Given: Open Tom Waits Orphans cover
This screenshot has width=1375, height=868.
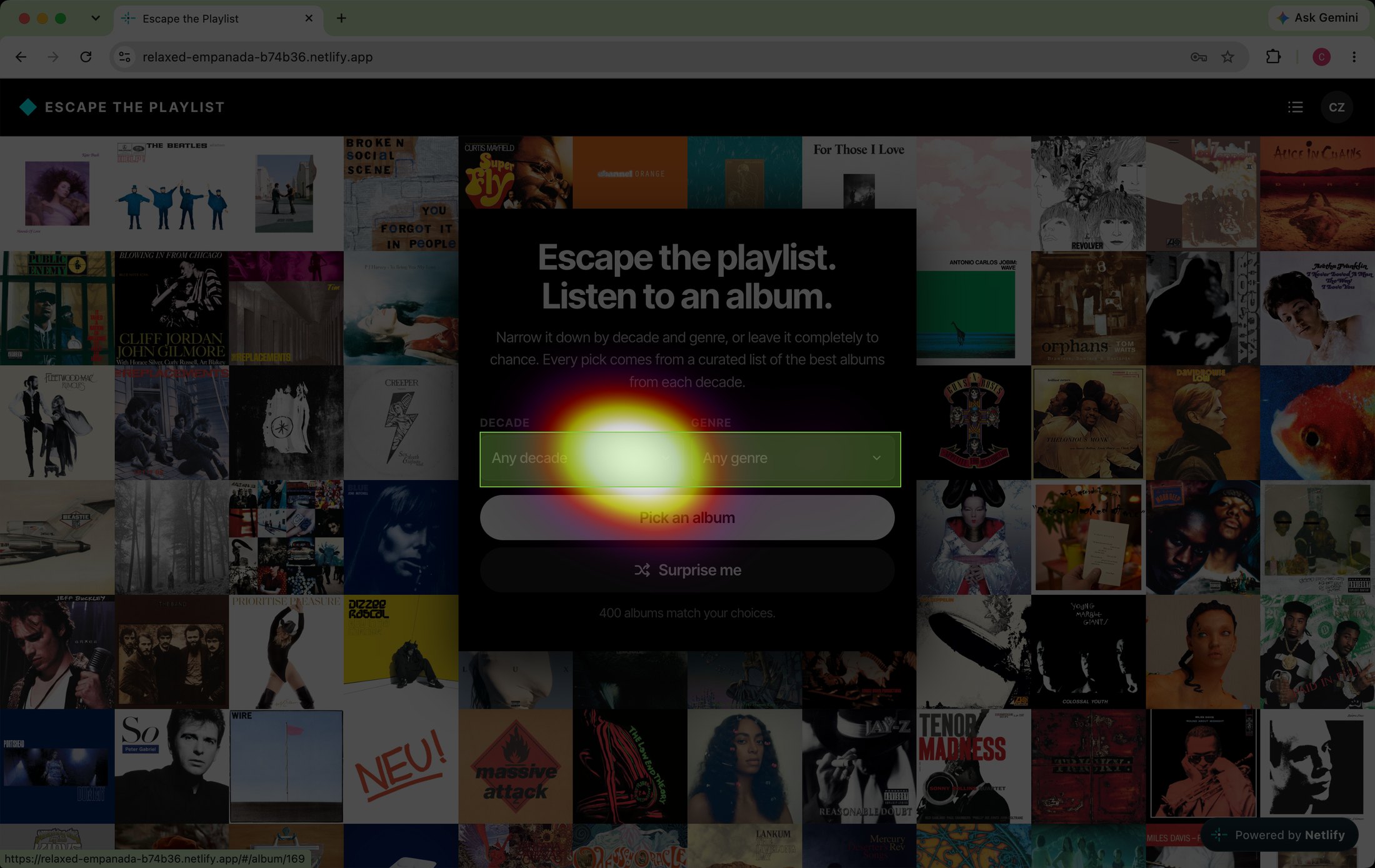Looking at the screenshot, I should 1088,308.
